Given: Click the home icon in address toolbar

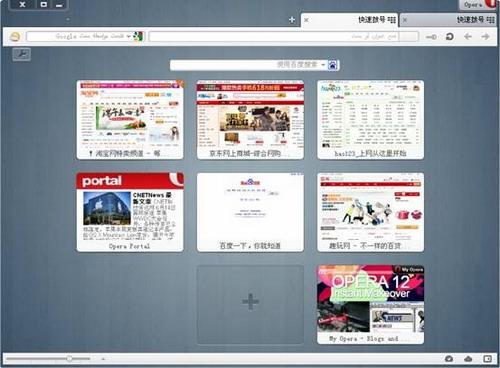Looking at the screenshot, I should coord(15,36).
